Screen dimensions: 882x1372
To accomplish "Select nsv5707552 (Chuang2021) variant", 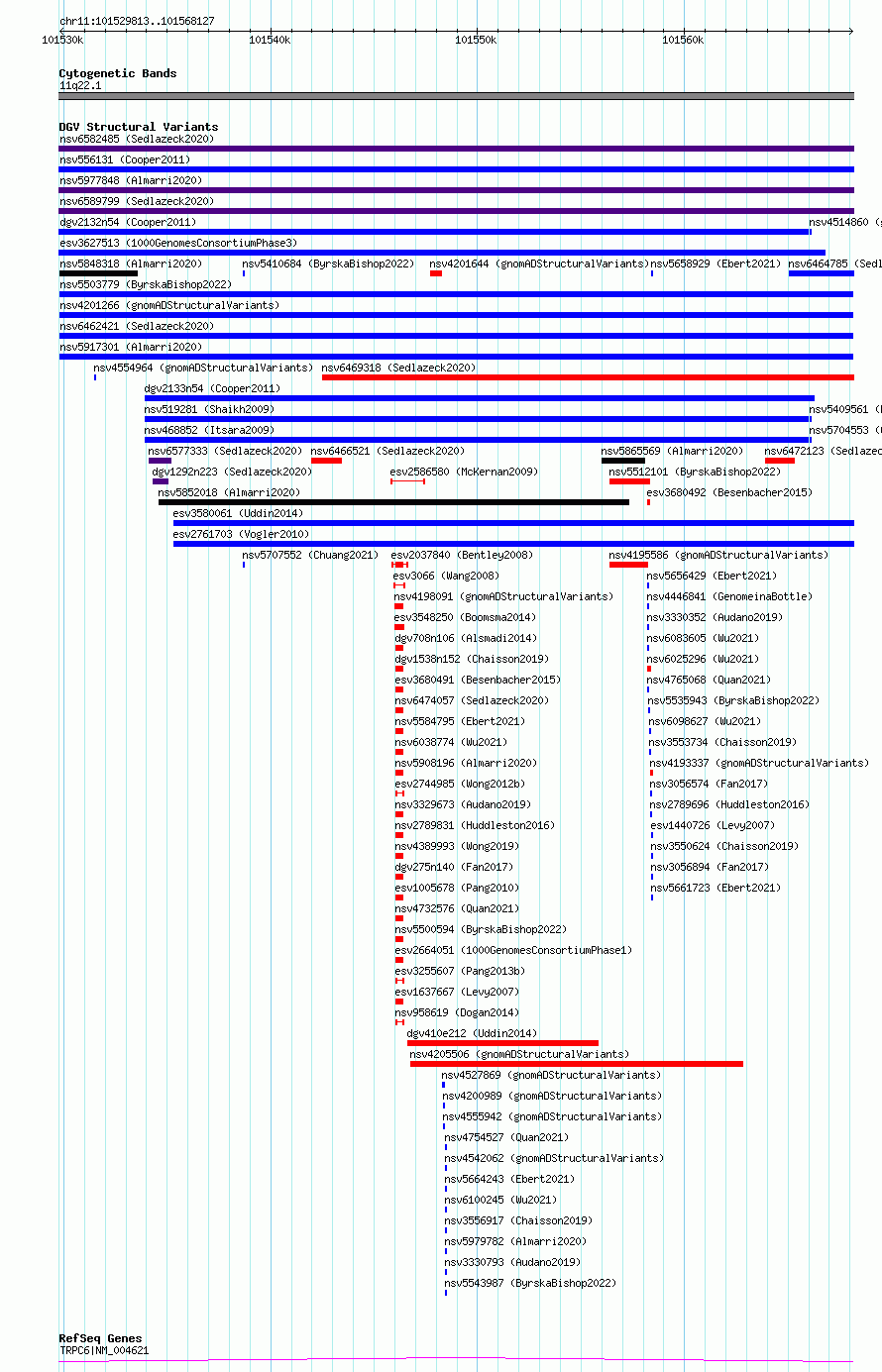I will coord(311,555).
